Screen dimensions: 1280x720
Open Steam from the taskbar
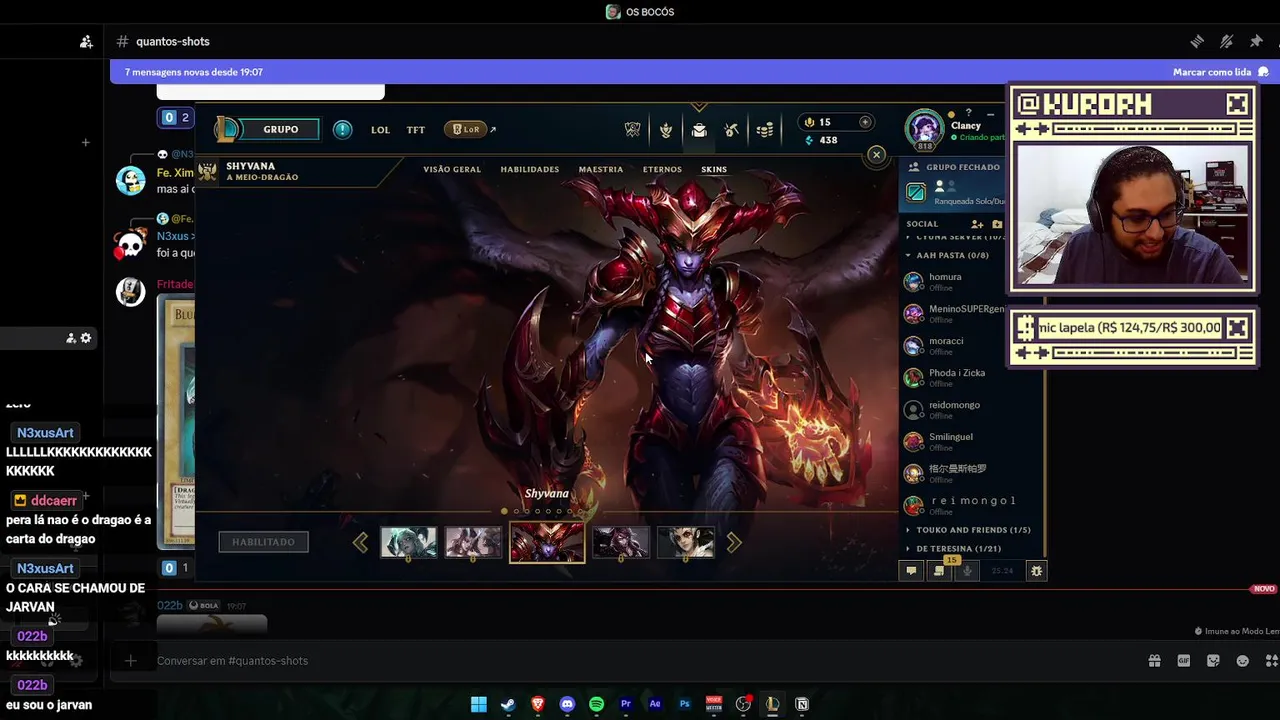point(508,704)
